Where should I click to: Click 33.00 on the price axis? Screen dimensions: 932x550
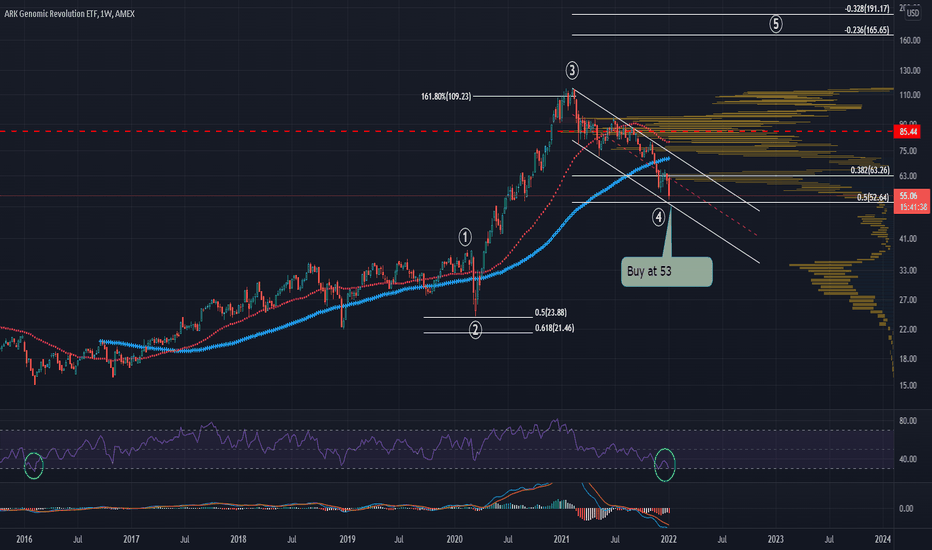point(908,271)
